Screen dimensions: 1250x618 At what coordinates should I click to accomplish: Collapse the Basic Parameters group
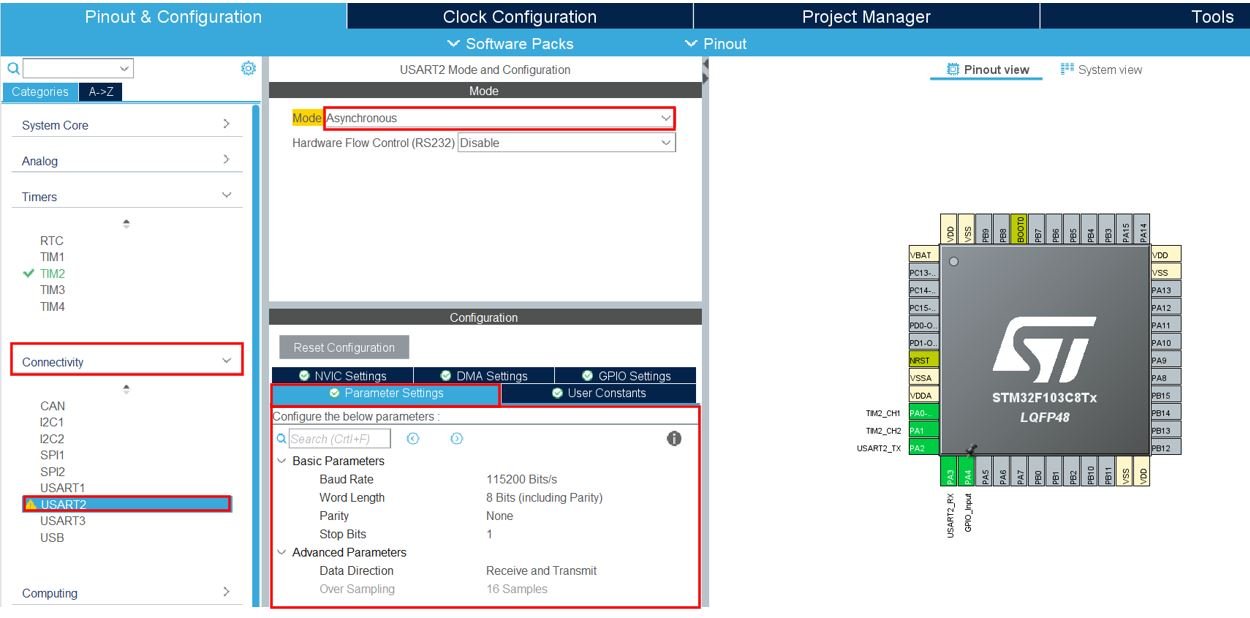(x=282, y=461)
